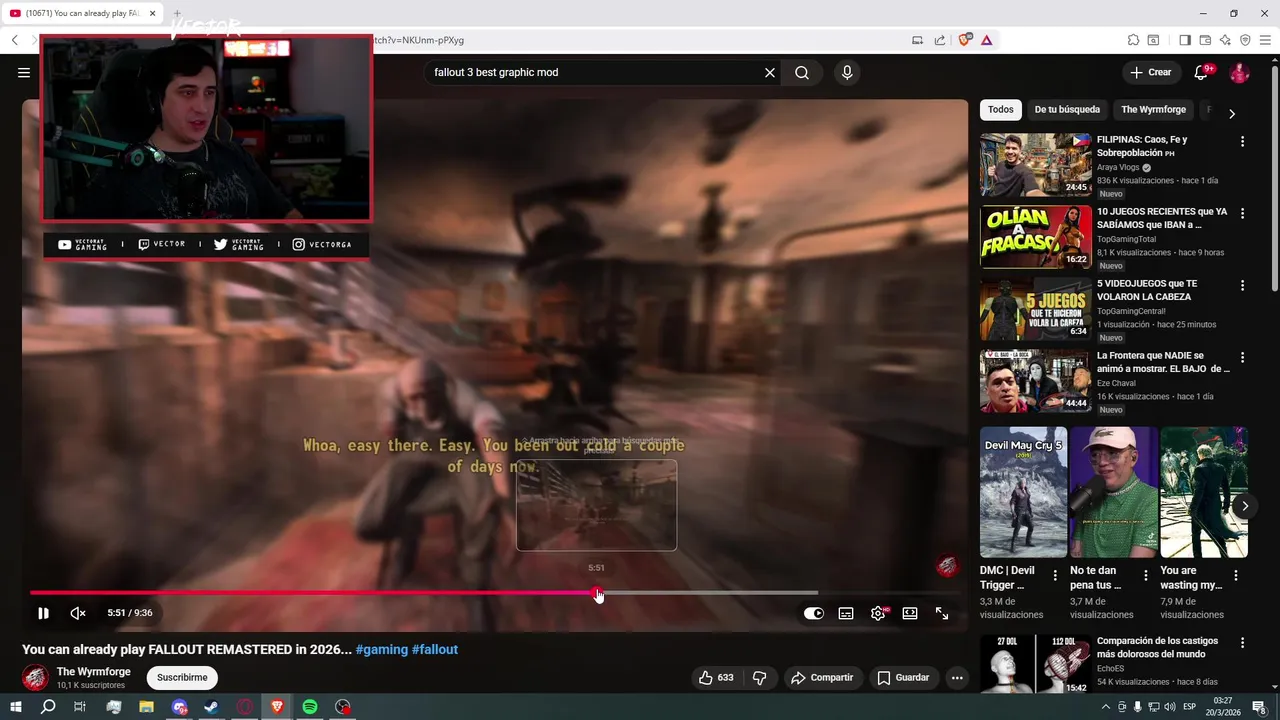Open more actions ellipsis under video

click(x=957, y=677)
